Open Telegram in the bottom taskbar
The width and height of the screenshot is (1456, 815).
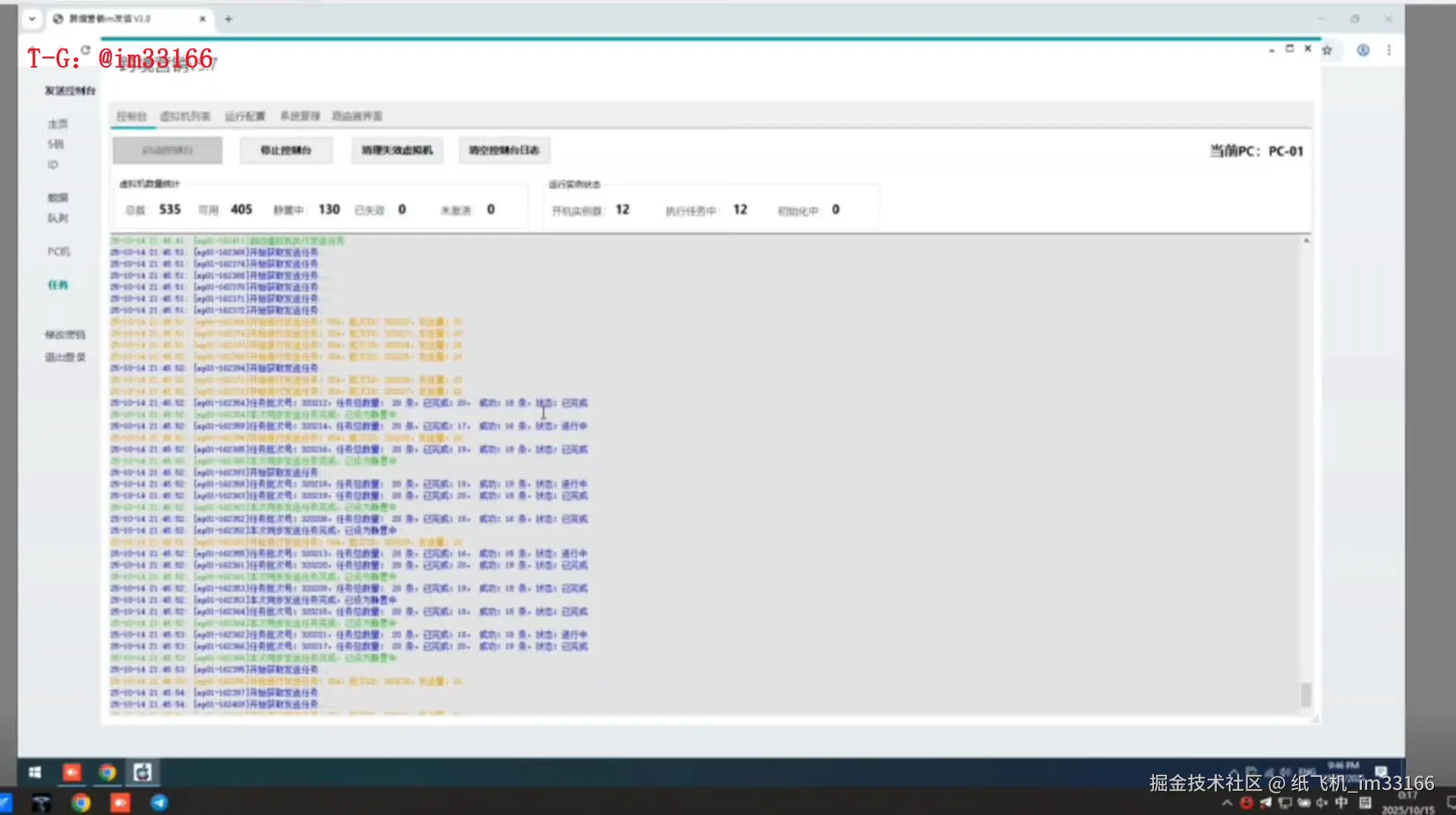point(159,803)
